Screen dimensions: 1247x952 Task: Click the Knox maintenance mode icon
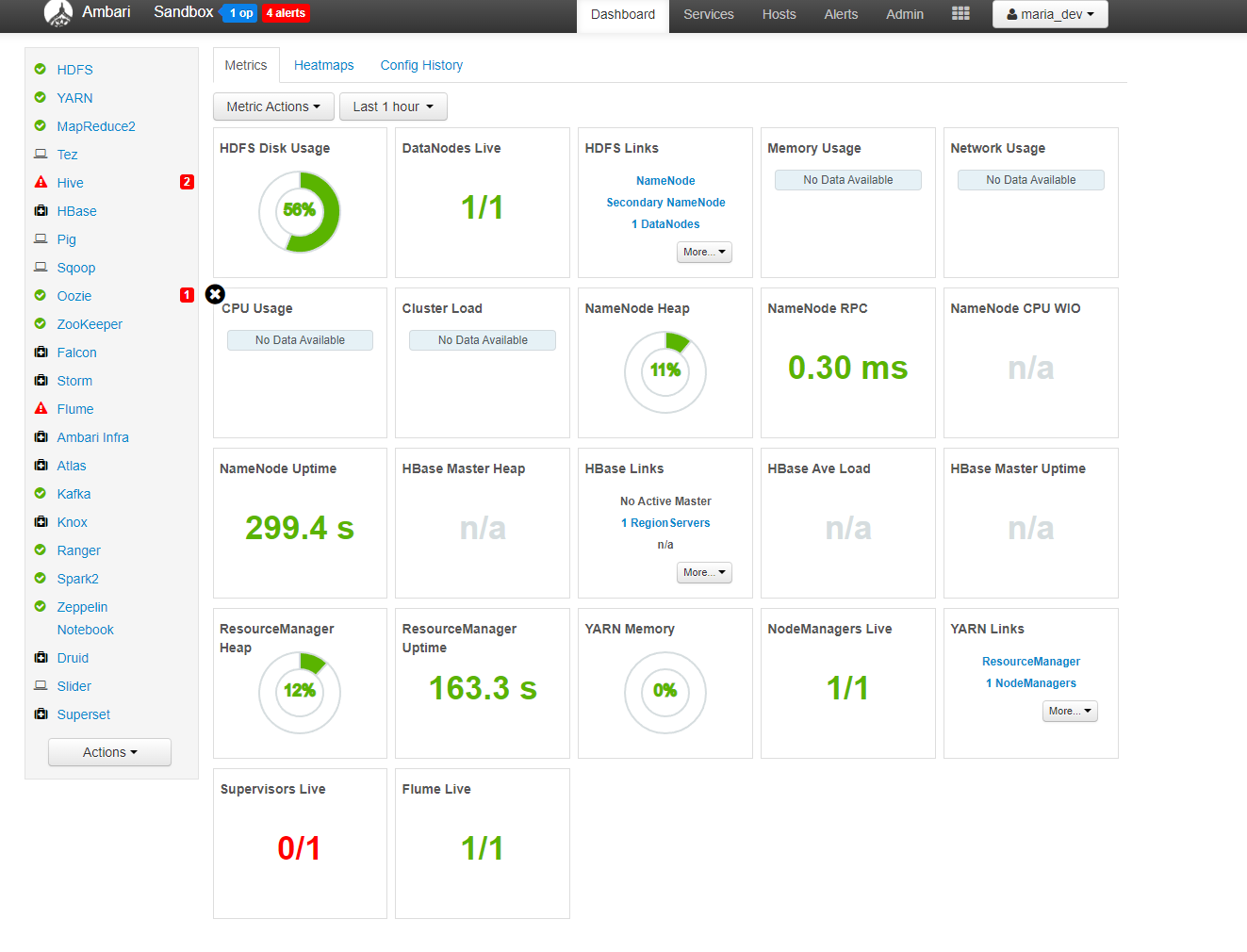(x=41, y=521)
